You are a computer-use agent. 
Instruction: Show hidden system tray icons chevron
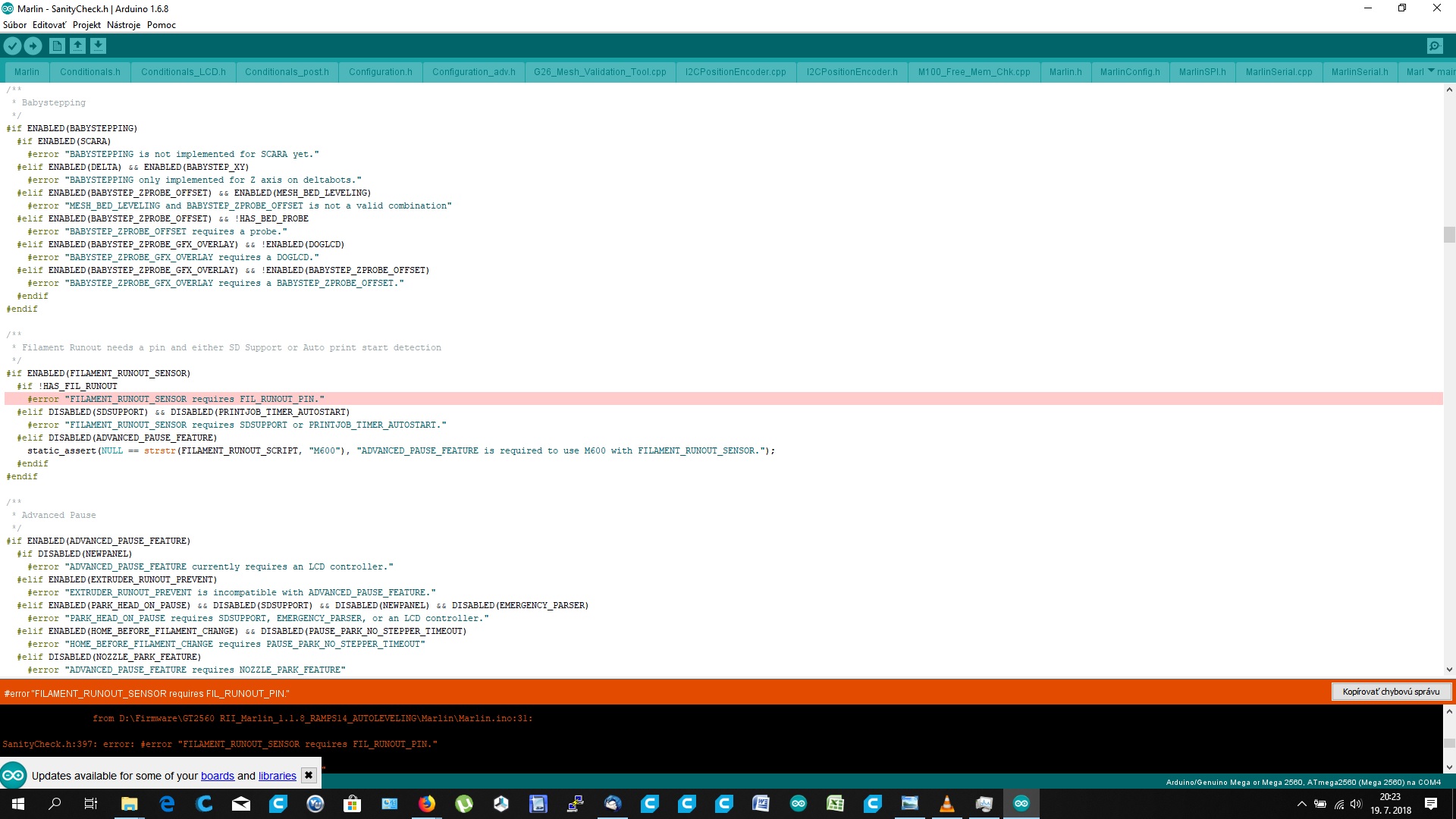pos(1301,804)
